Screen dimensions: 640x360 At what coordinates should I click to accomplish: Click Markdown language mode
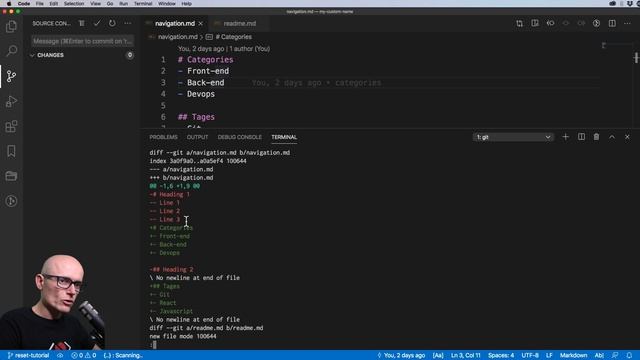click(x=573, y=355)
